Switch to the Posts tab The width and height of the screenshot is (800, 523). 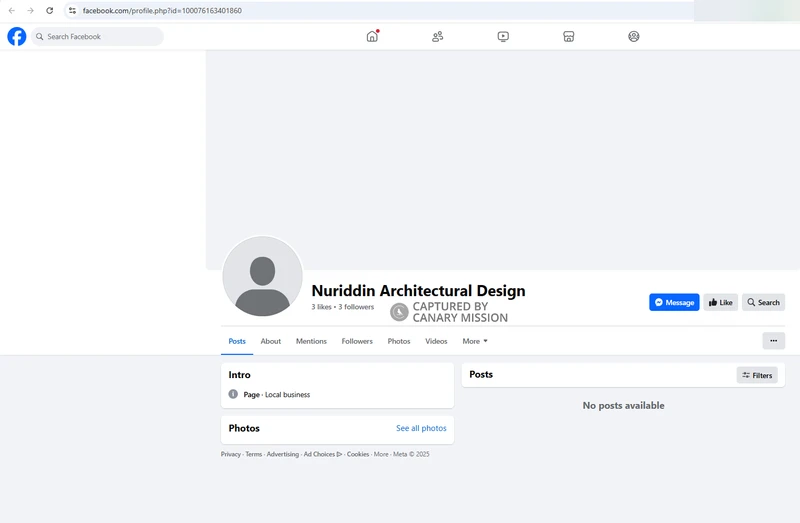237,341
